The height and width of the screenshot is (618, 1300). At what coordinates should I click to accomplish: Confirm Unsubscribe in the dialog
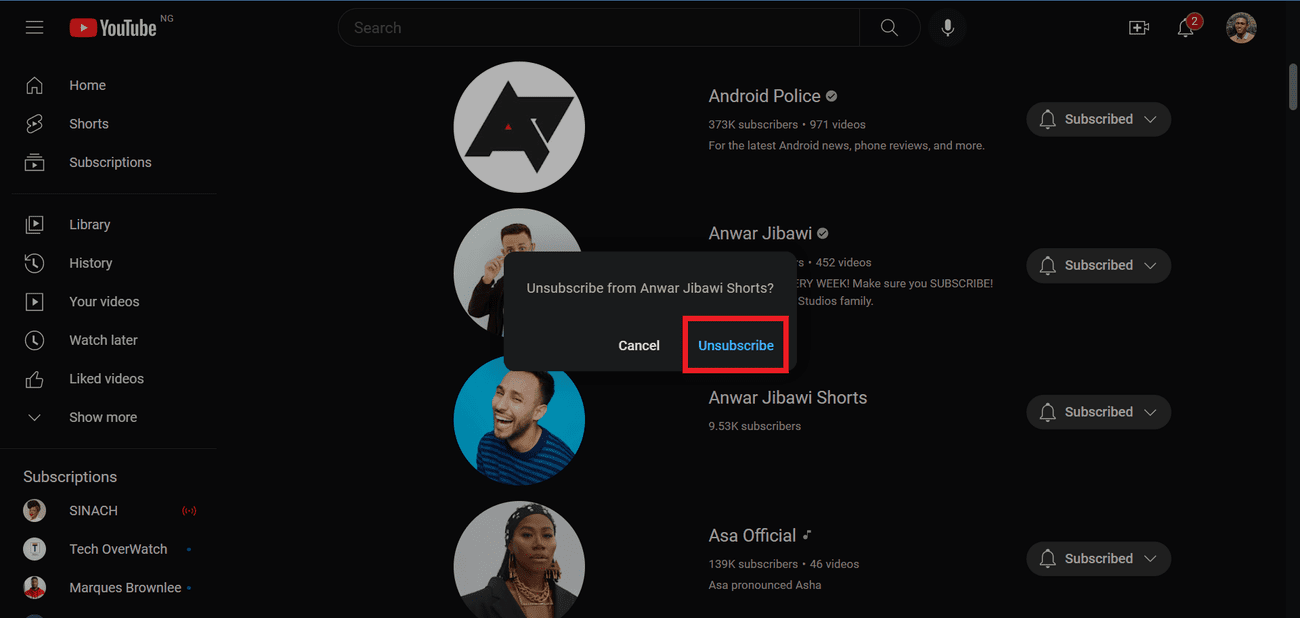pos(736,345)
